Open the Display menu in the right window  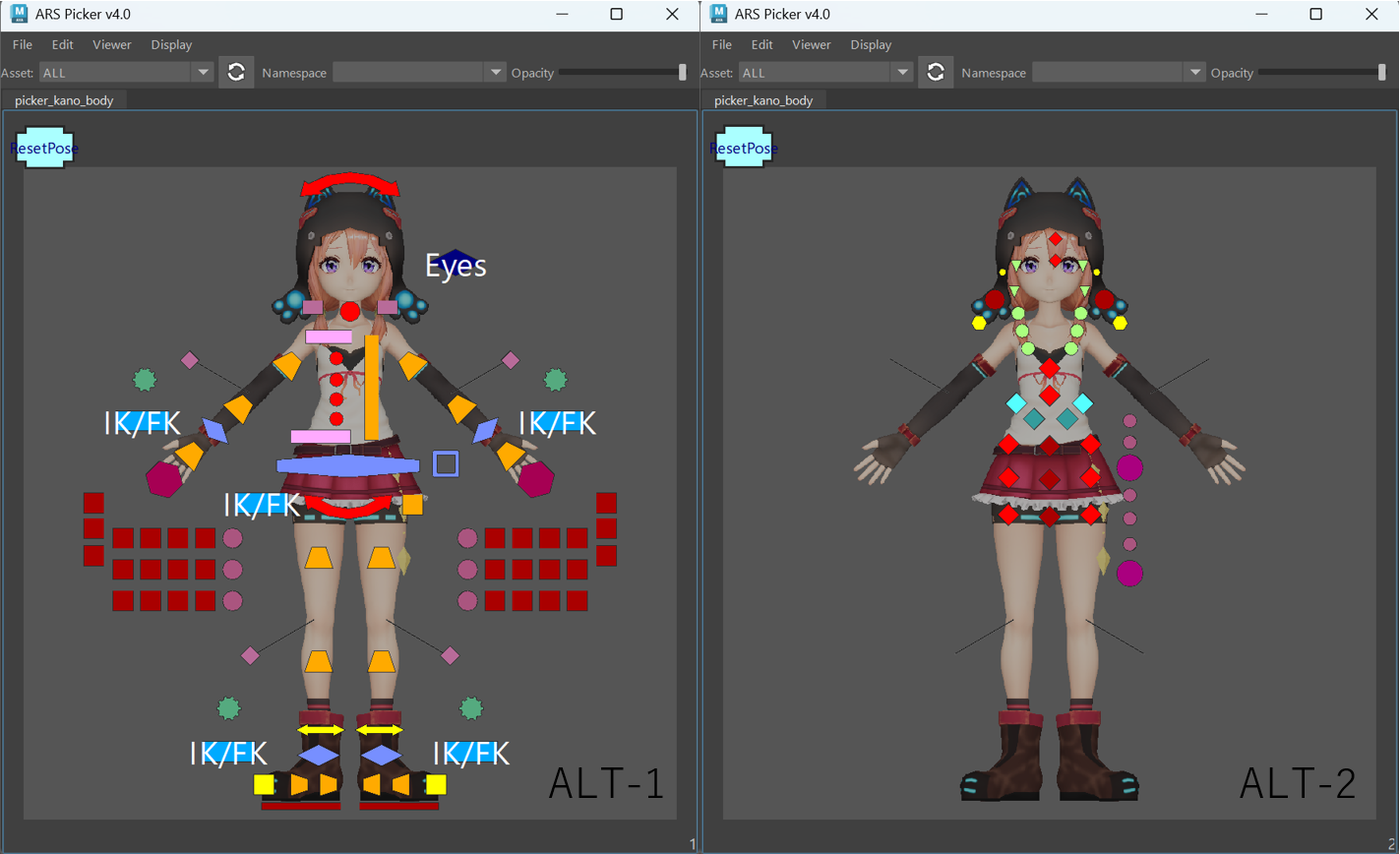[871, 44]
